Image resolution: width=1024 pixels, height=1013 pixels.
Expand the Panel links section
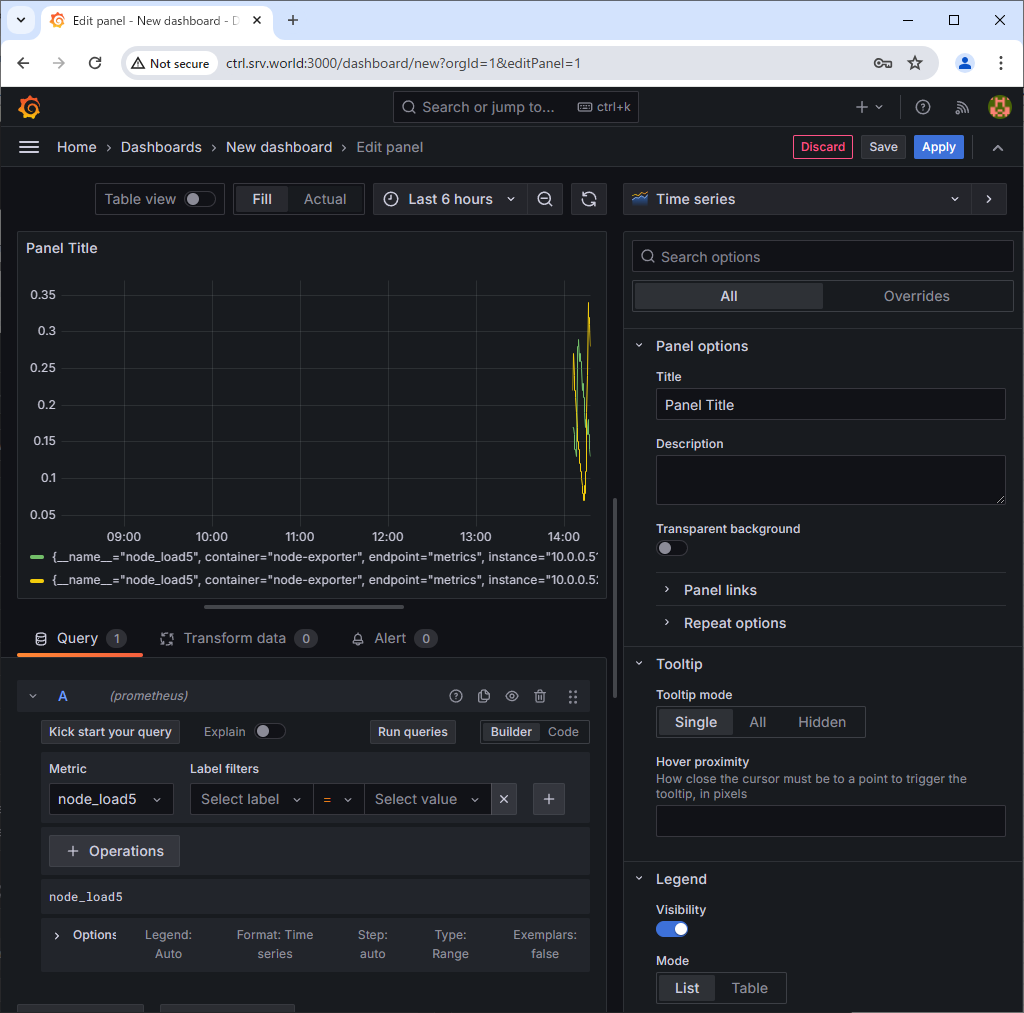[x=720, y=590]
